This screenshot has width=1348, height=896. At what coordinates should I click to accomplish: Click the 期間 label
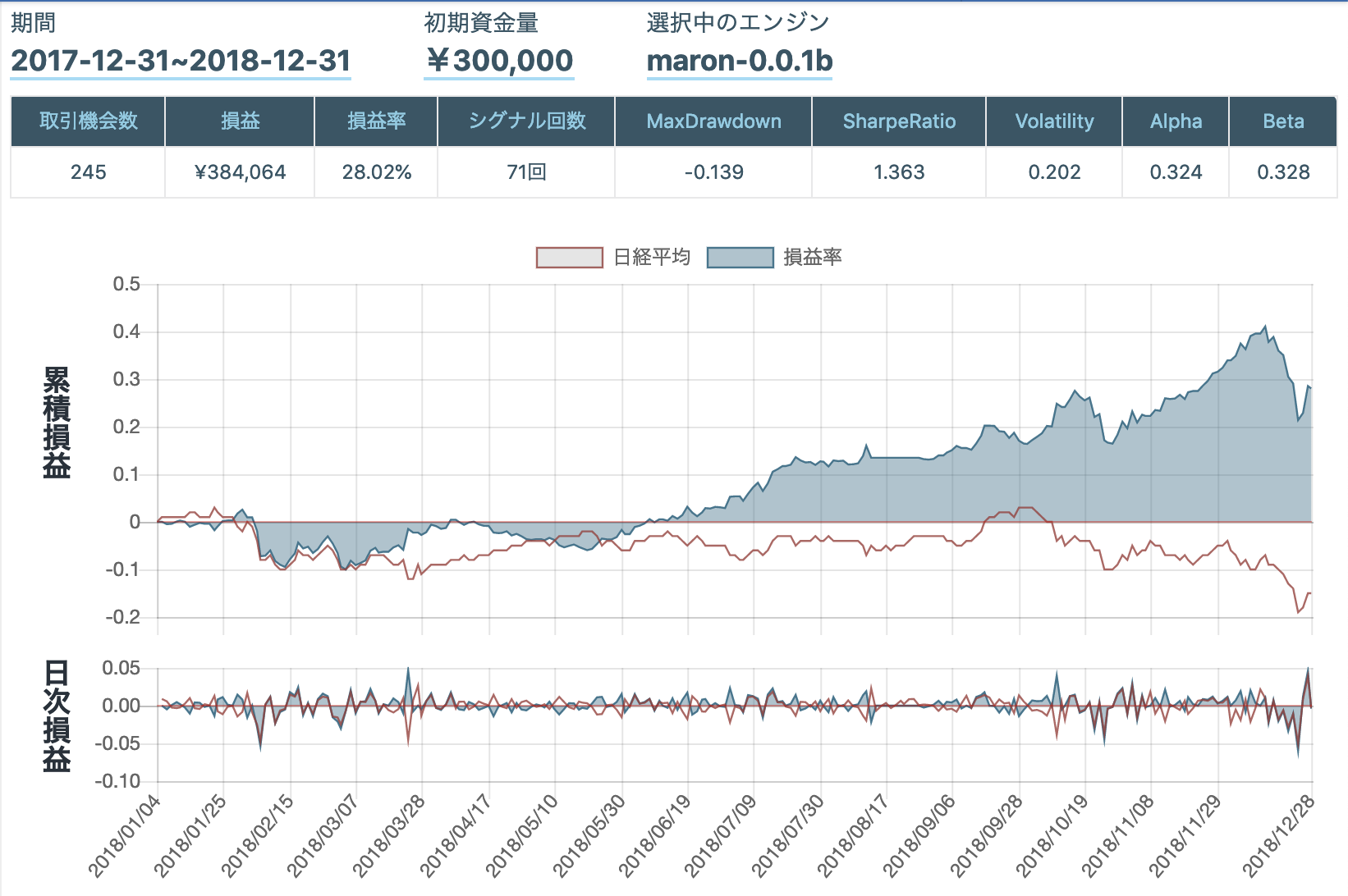pos(33,23)
